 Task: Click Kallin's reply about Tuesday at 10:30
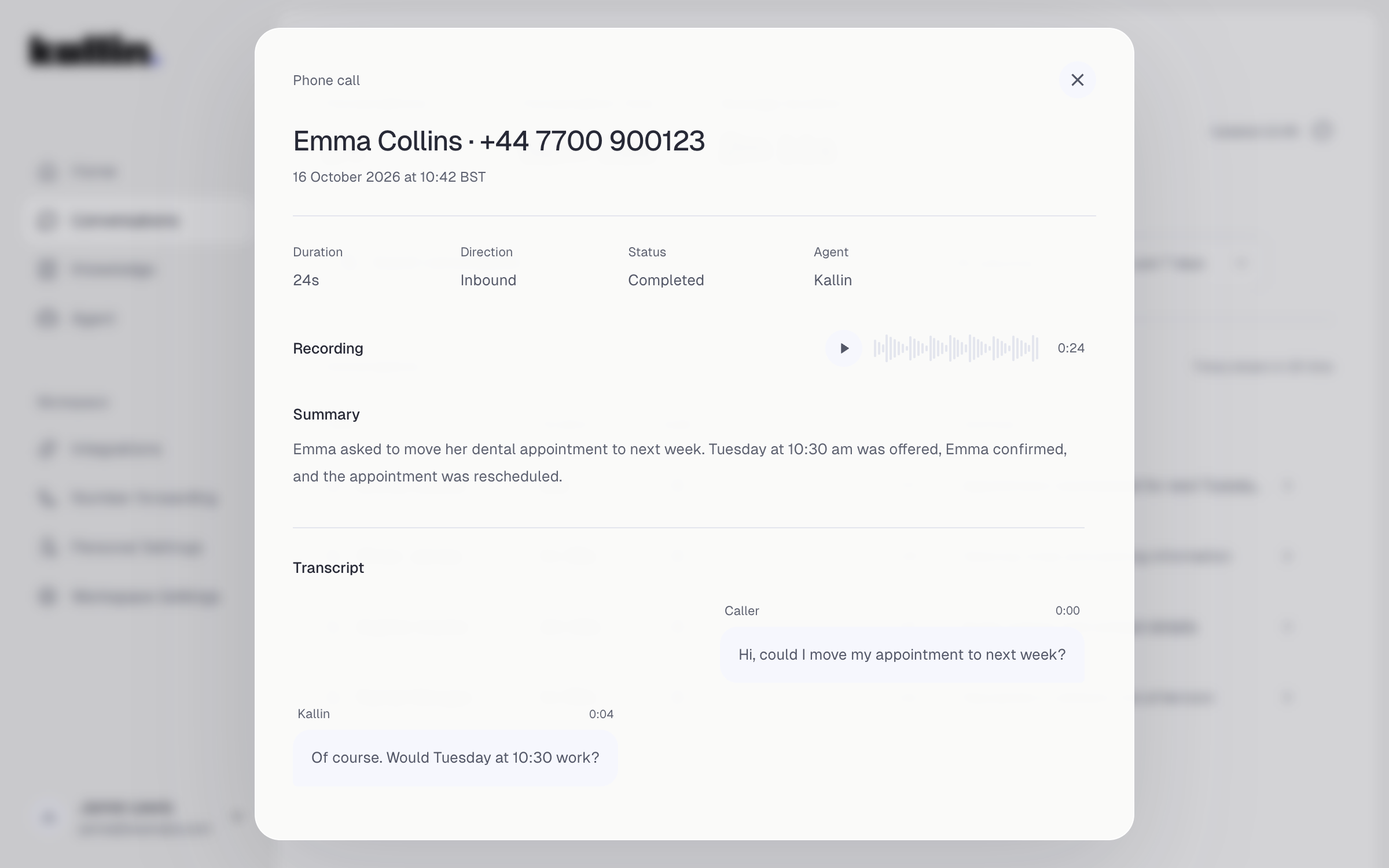coord(455,757)
